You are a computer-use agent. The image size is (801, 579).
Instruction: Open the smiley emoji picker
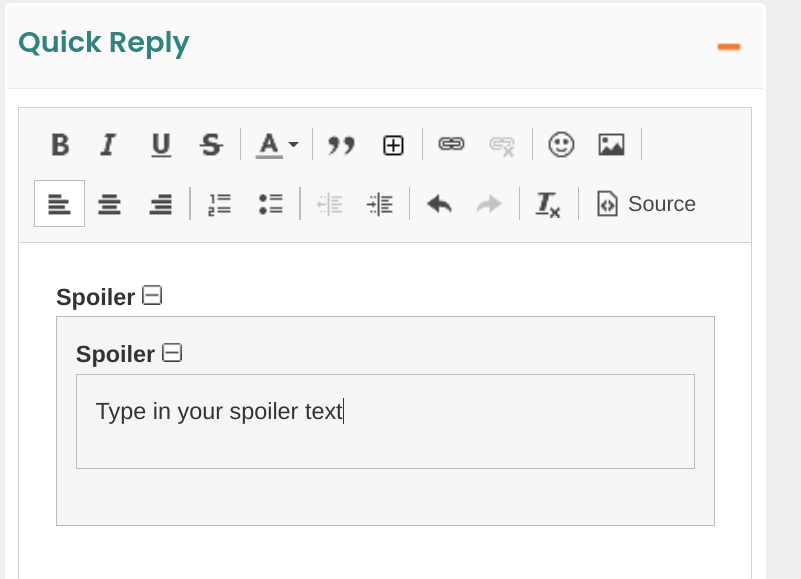tap(562, 145)
